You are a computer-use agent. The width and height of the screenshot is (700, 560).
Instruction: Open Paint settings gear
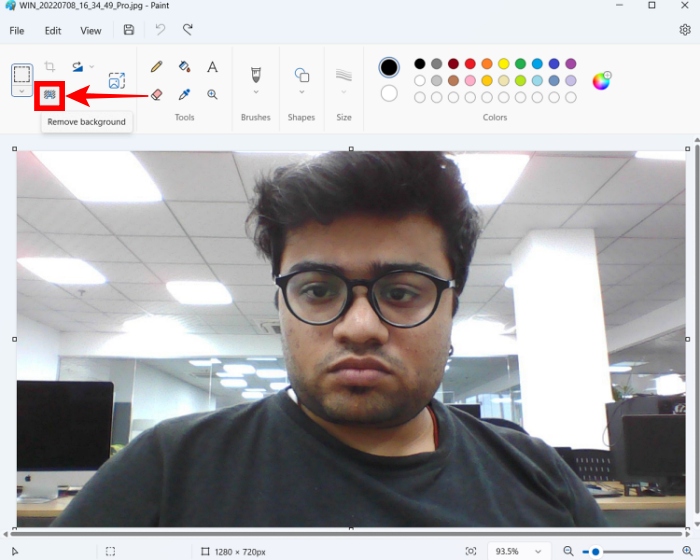(685, 30)
